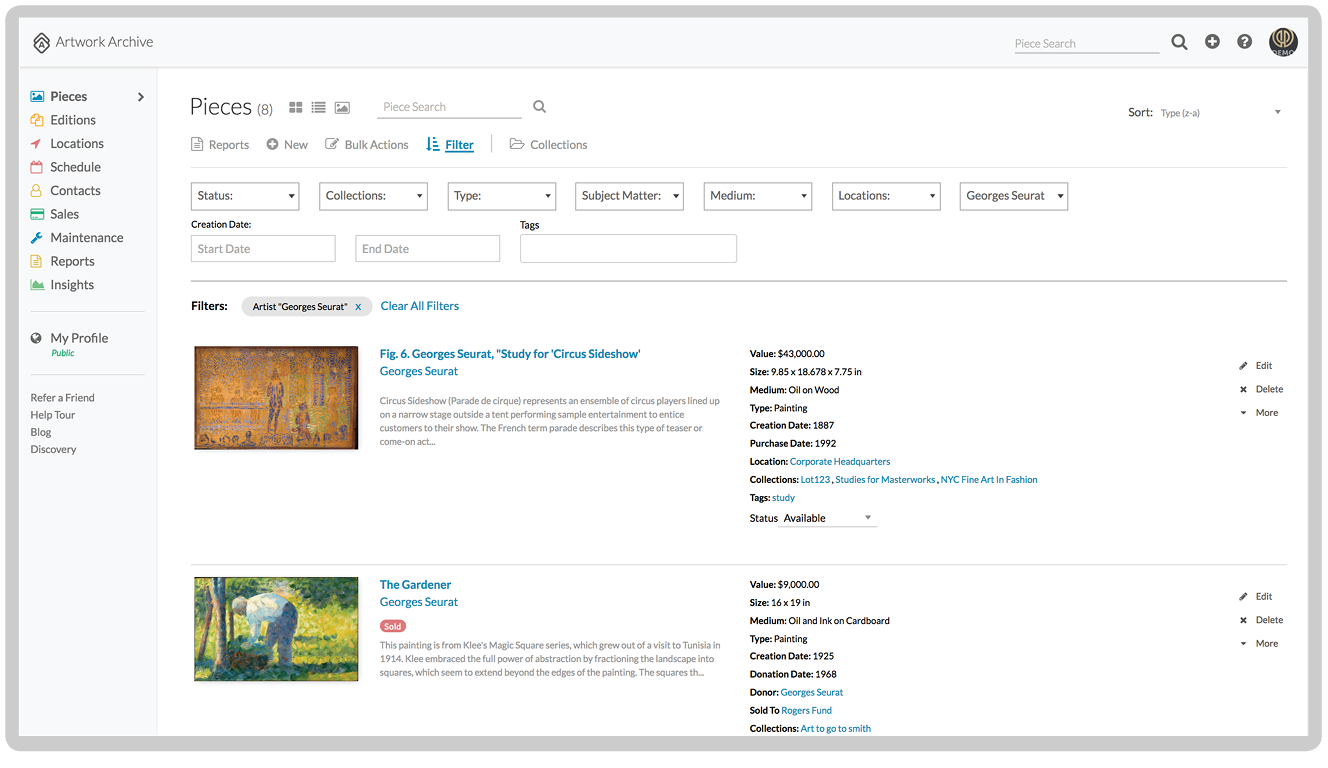This screenshot has width=1328, height=768.
Task: Open the Available status dropdown for Circus Sideshow
Action: (x=829, y=518)
